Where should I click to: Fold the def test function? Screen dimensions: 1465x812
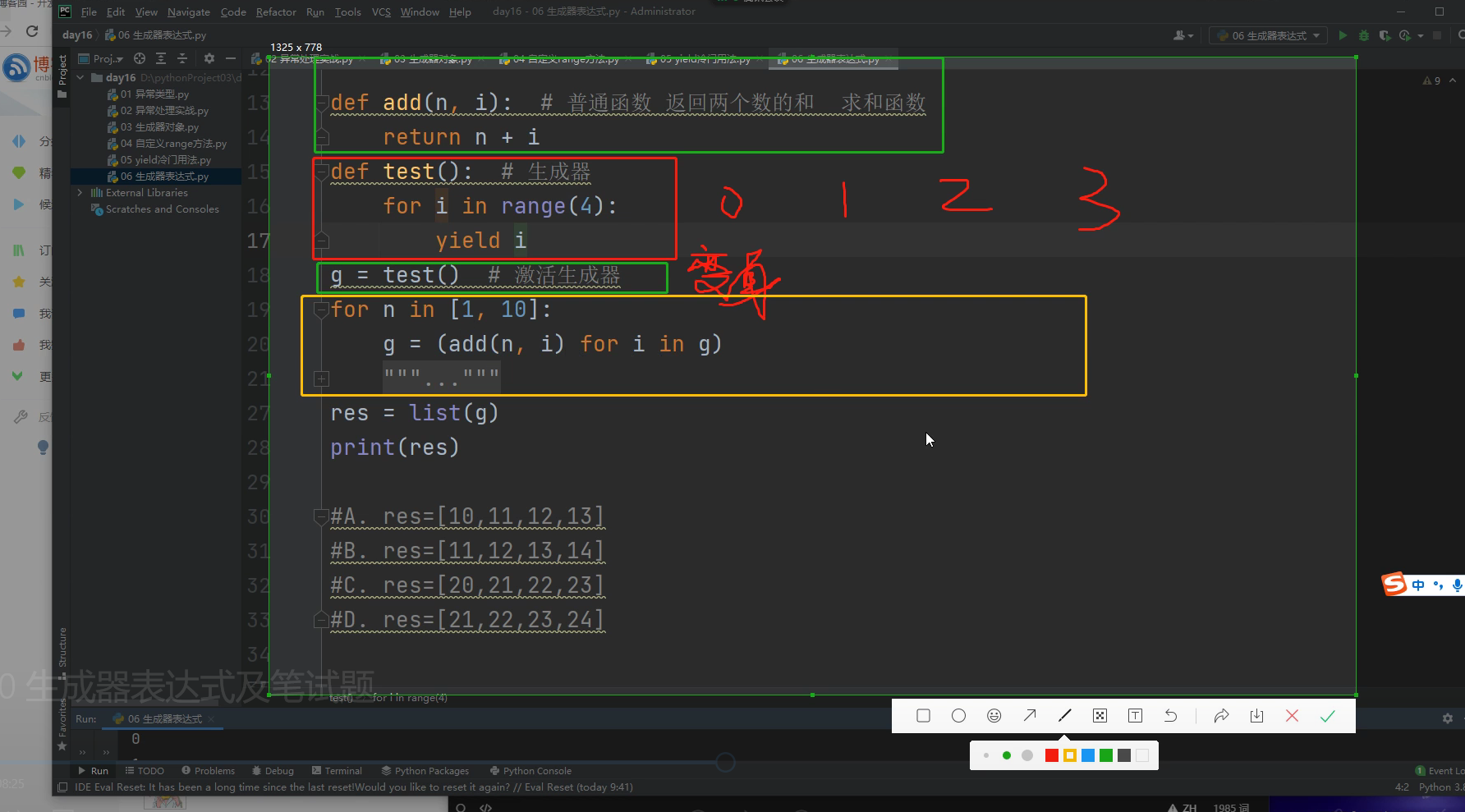322,172
